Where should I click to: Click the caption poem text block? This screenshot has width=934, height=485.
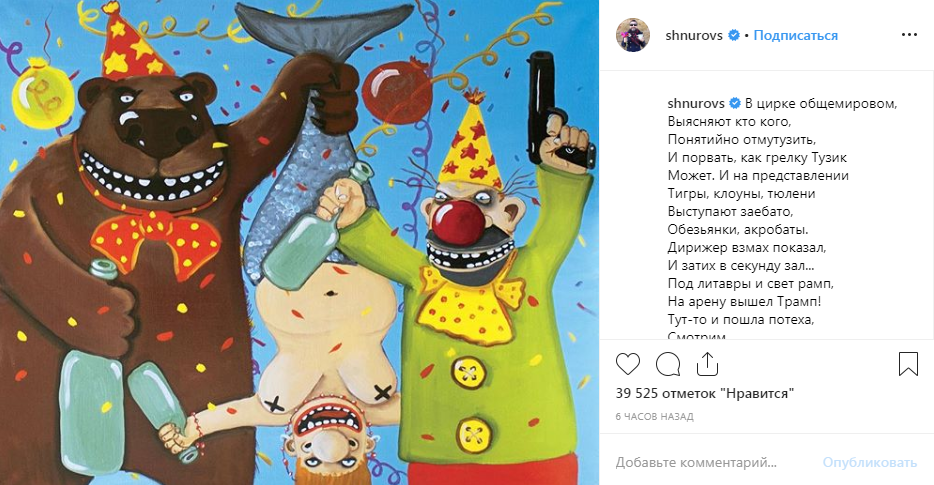click(x=782, y=217)
